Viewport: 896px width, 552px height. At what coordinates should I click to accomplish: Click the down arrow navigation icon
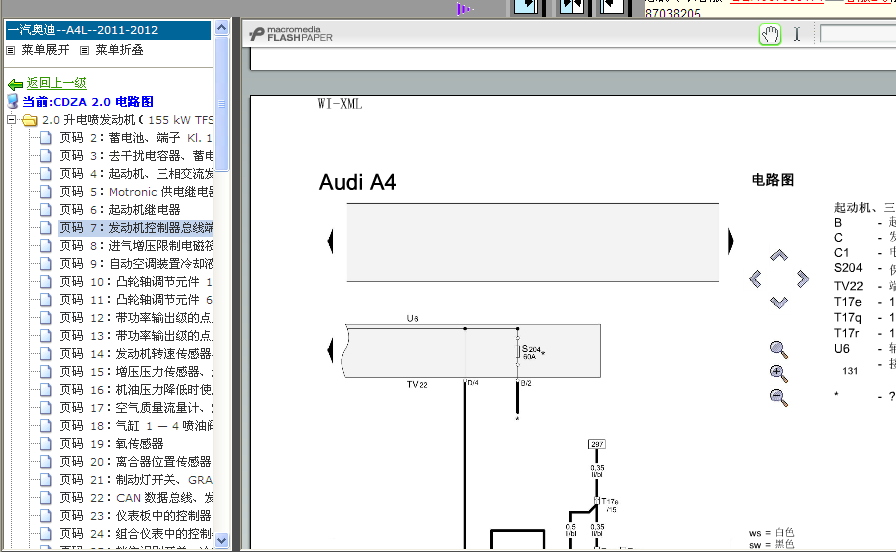pyautogui.click(x=778, y=302)
